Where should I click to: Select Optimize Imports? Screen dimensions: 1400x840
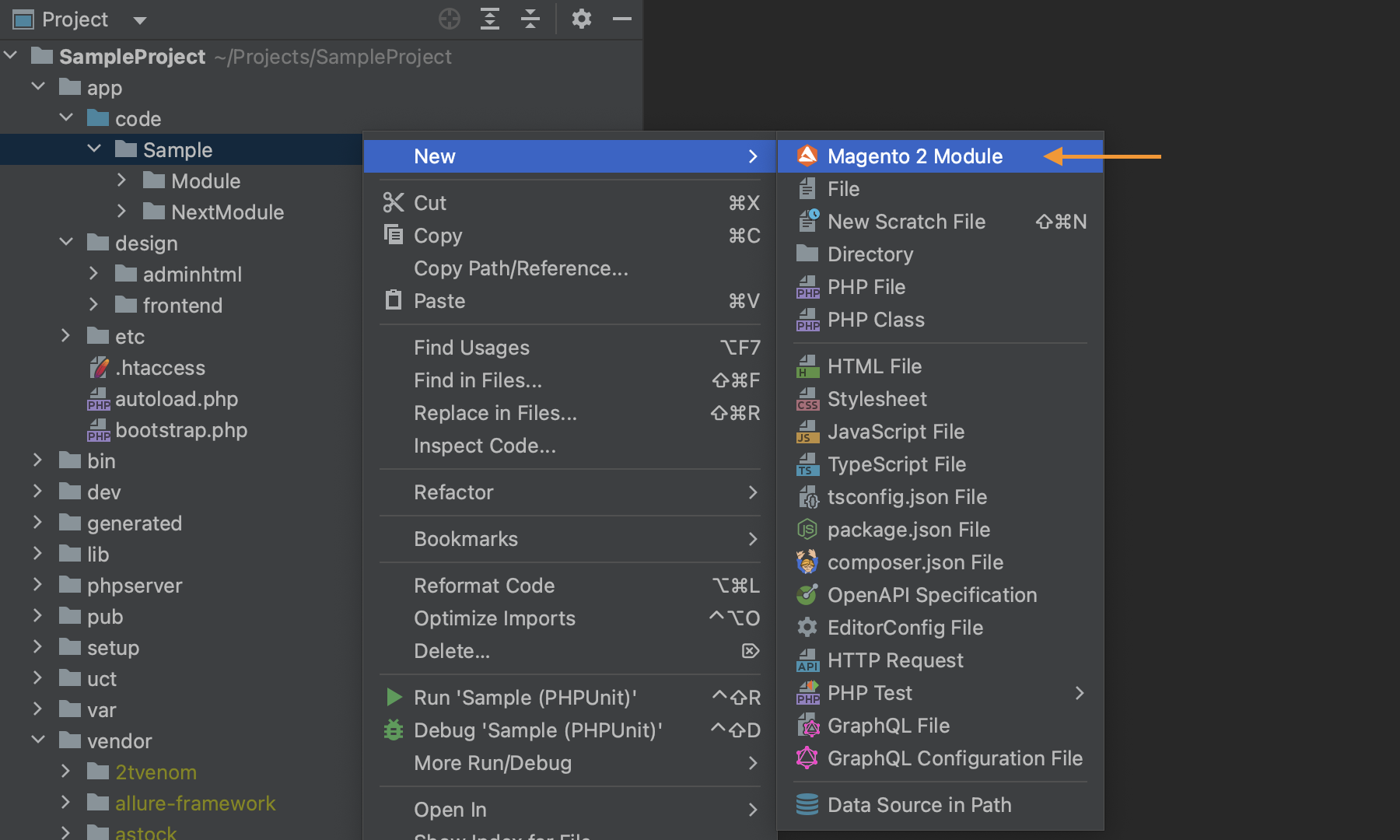click(x=570, y=618)
